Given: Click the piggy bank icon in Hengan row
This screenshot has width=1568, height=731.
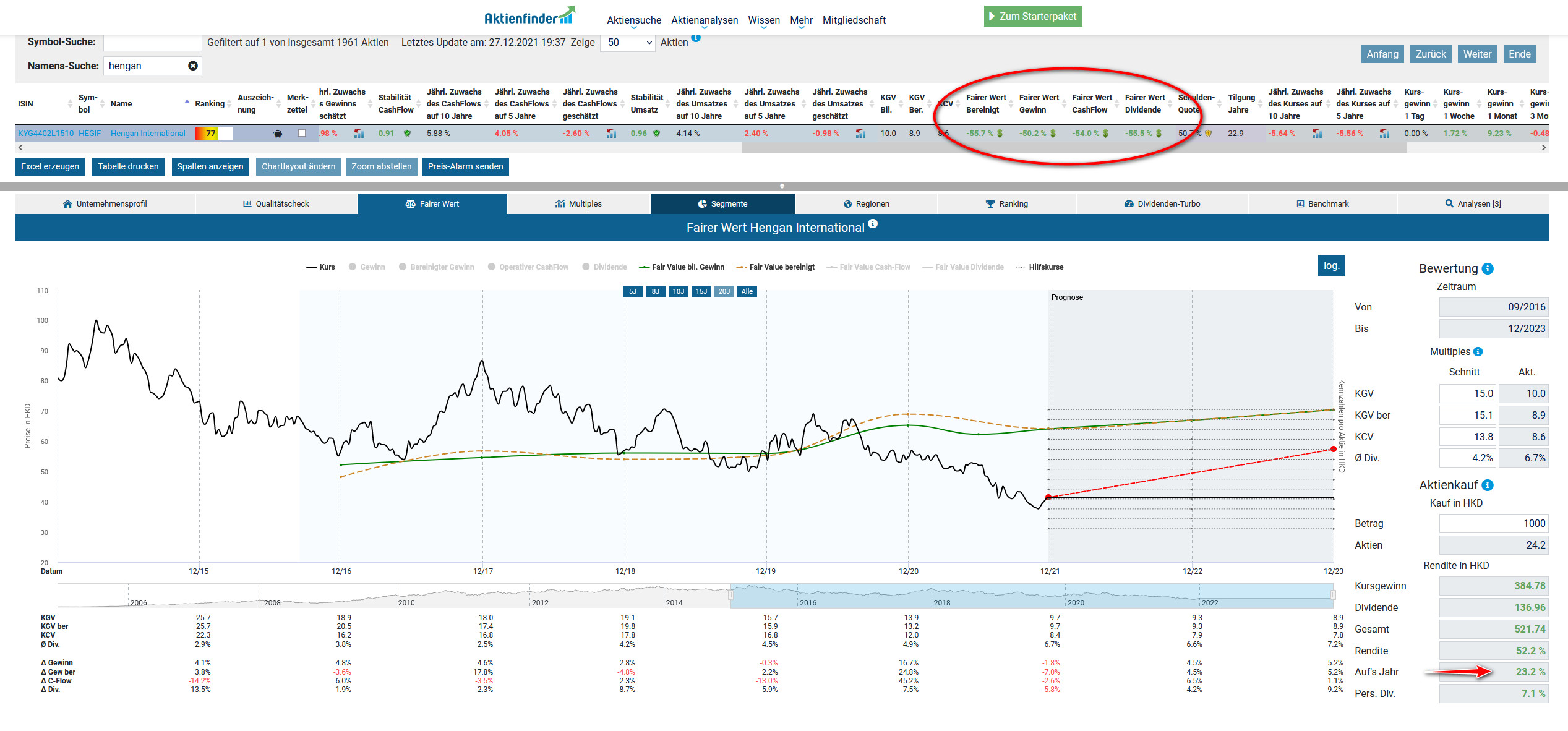Looking at the screenshot, I should click(x=278, y=134).
